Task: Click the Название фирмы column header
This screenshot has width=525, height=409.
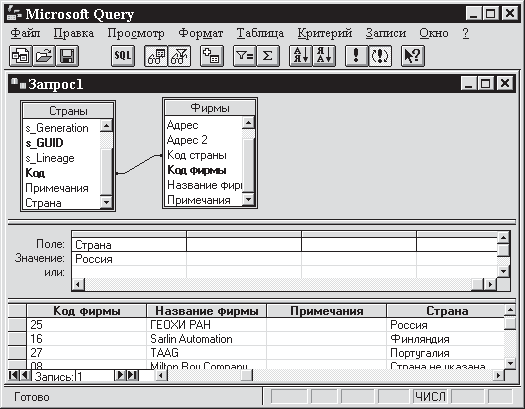Action: [x=207, y=311]
